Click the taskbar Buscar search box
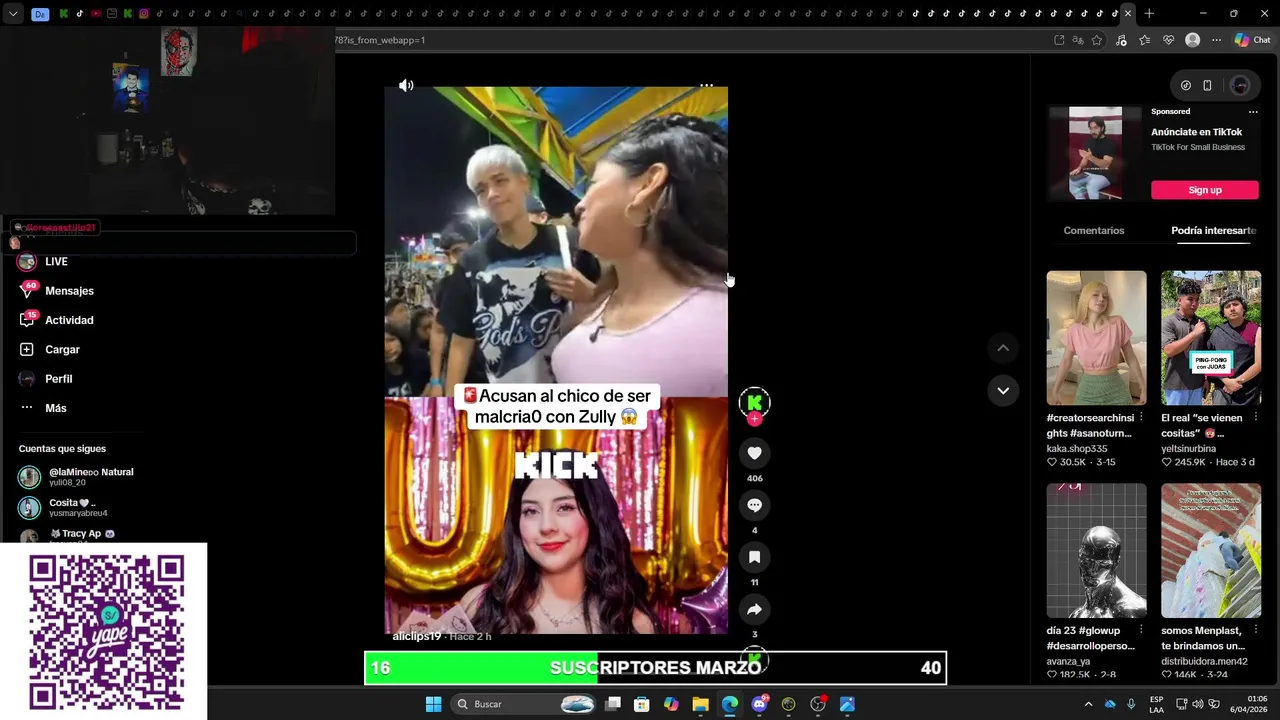Viewport: 1280px width, 720px height. [x=524, y=704]
